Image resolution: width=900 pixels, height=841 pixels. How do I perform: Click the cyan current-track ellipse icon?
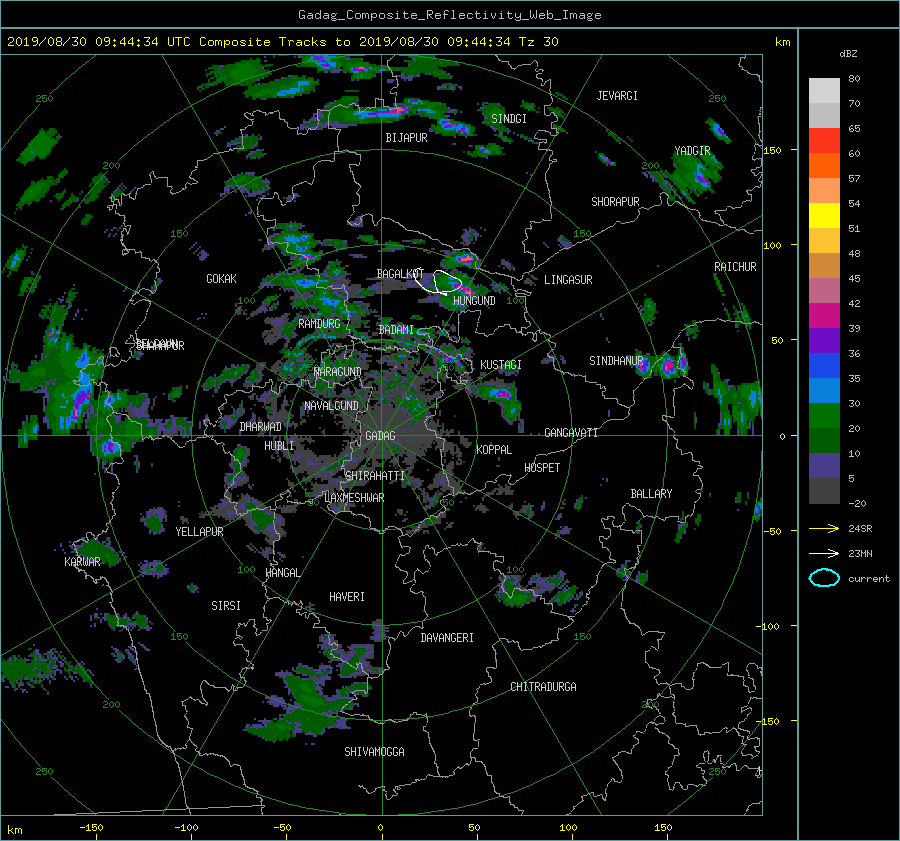point(824,578)
